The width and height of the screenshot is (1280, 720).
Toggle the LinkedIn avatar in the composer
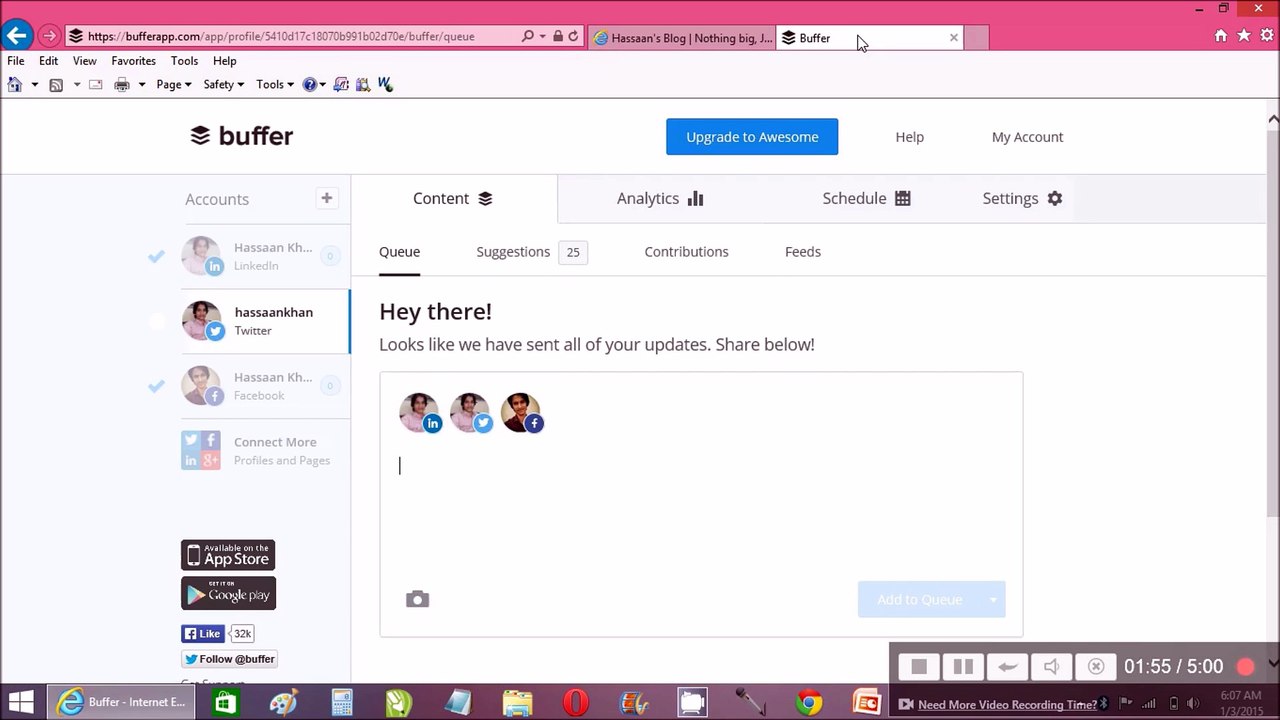click(x=420, y=413)
